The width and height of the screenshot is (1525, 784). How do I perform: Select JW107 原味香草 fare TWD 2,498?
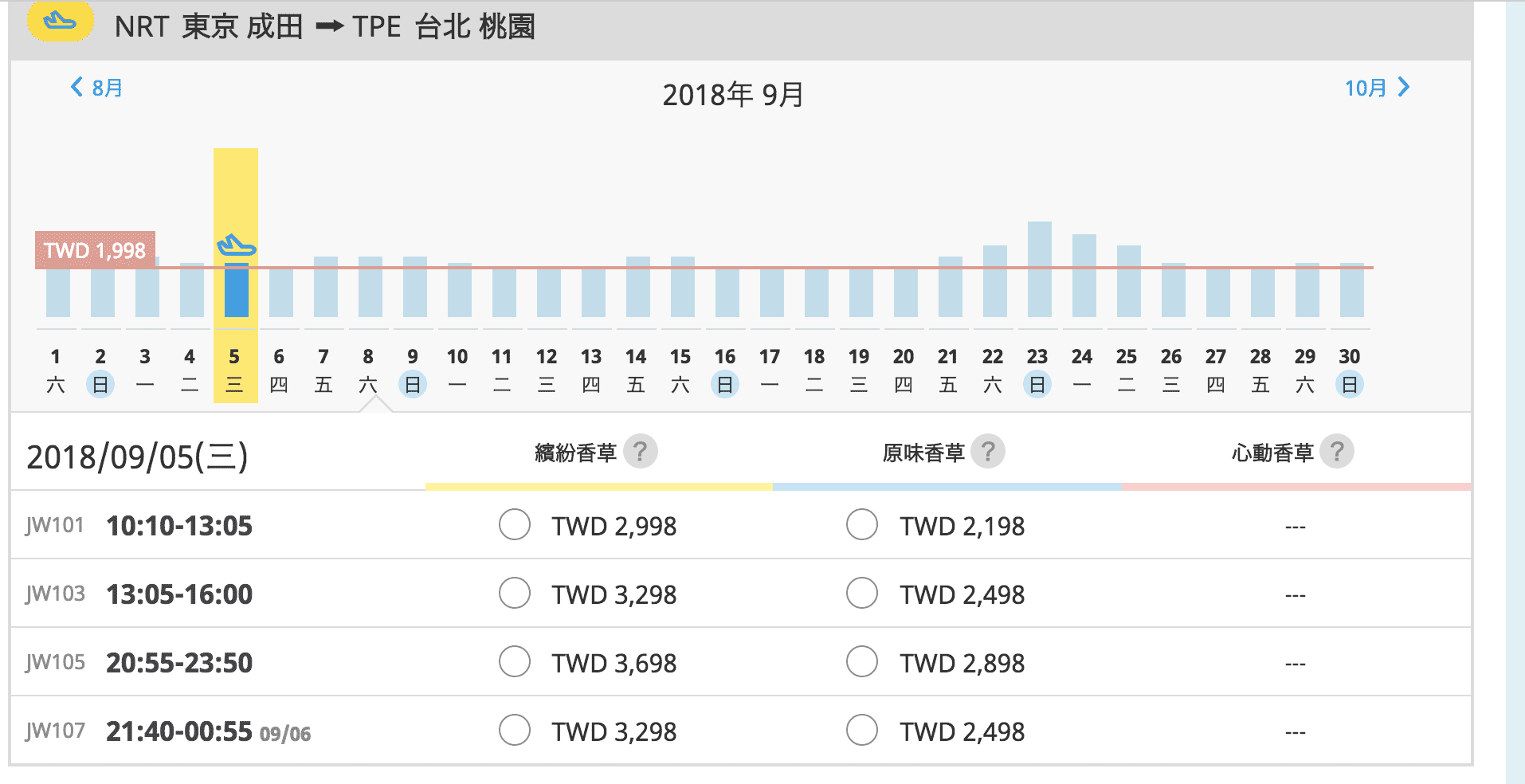pyautogui.click(x=862, y=731)
